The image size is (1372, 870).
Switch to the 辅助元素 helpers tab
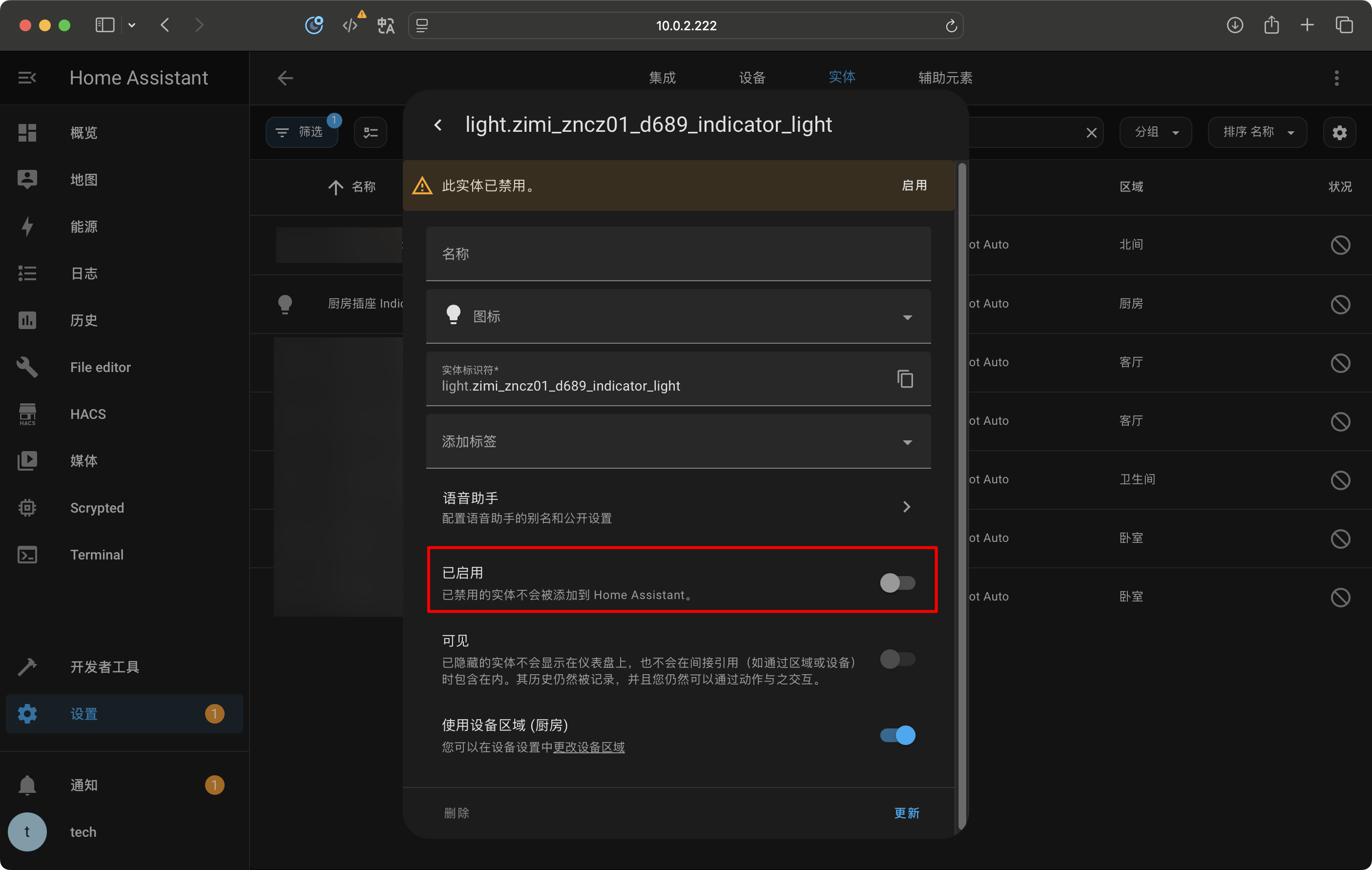click(945, 78)
